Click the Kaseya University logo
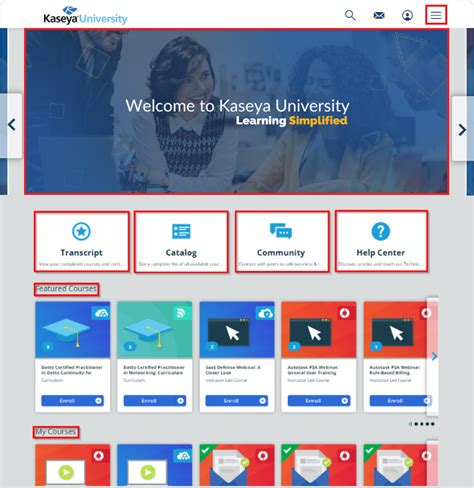Viewport: 474px width, 488px height. (85, 16)
